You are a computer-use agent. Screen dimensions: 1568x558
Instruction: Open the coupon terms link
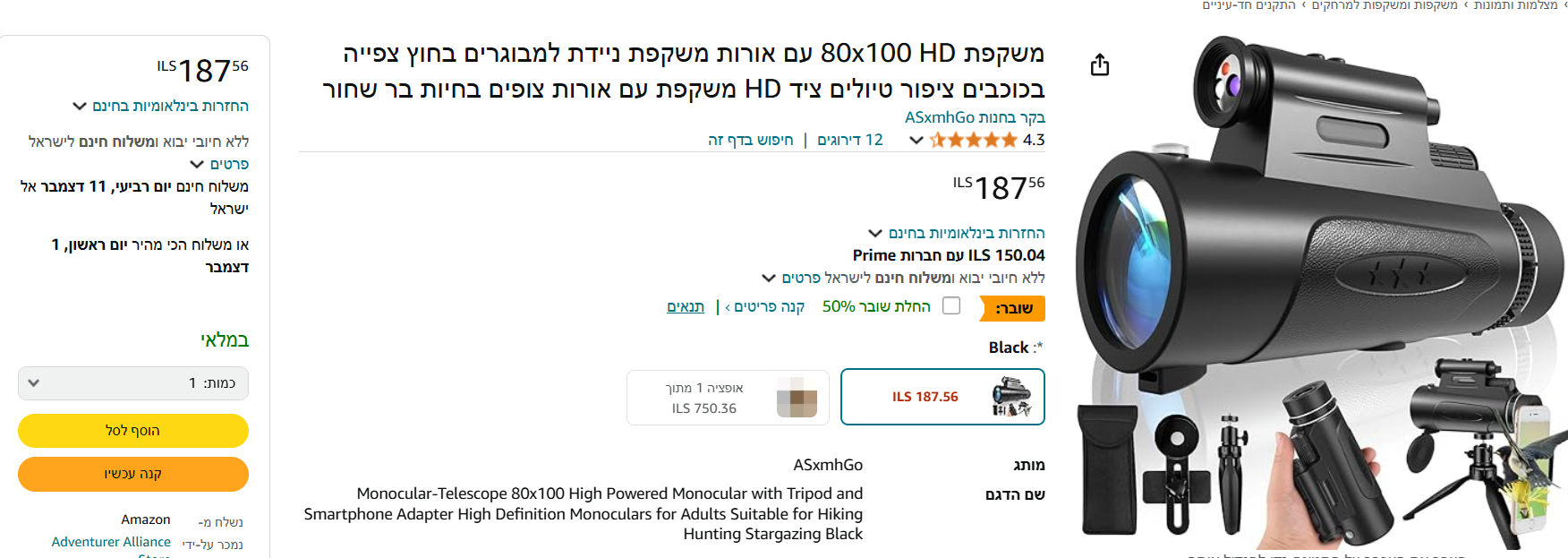point(686,306)
